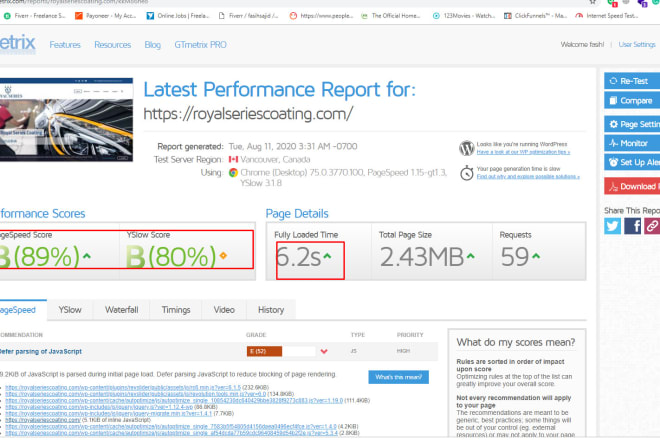Open WP optimization tips link
Image resolution: width=660 pixels, height=440 pixels.
(x=523, y=152)
